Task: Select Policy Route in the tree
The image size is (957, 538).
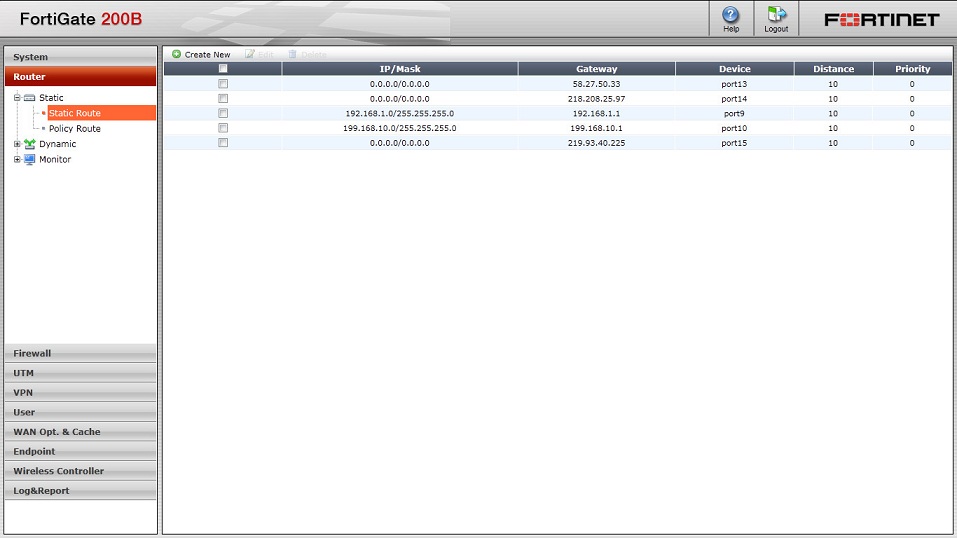Action: point(74,128)
